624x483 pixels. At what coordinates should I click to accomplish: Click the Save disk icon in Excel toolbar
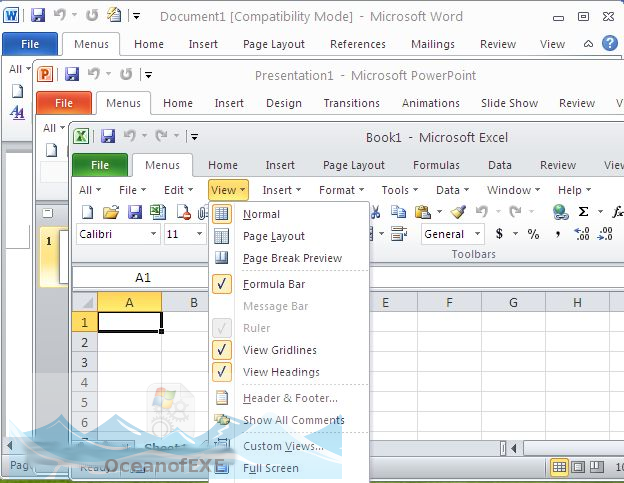pos(135,212)
